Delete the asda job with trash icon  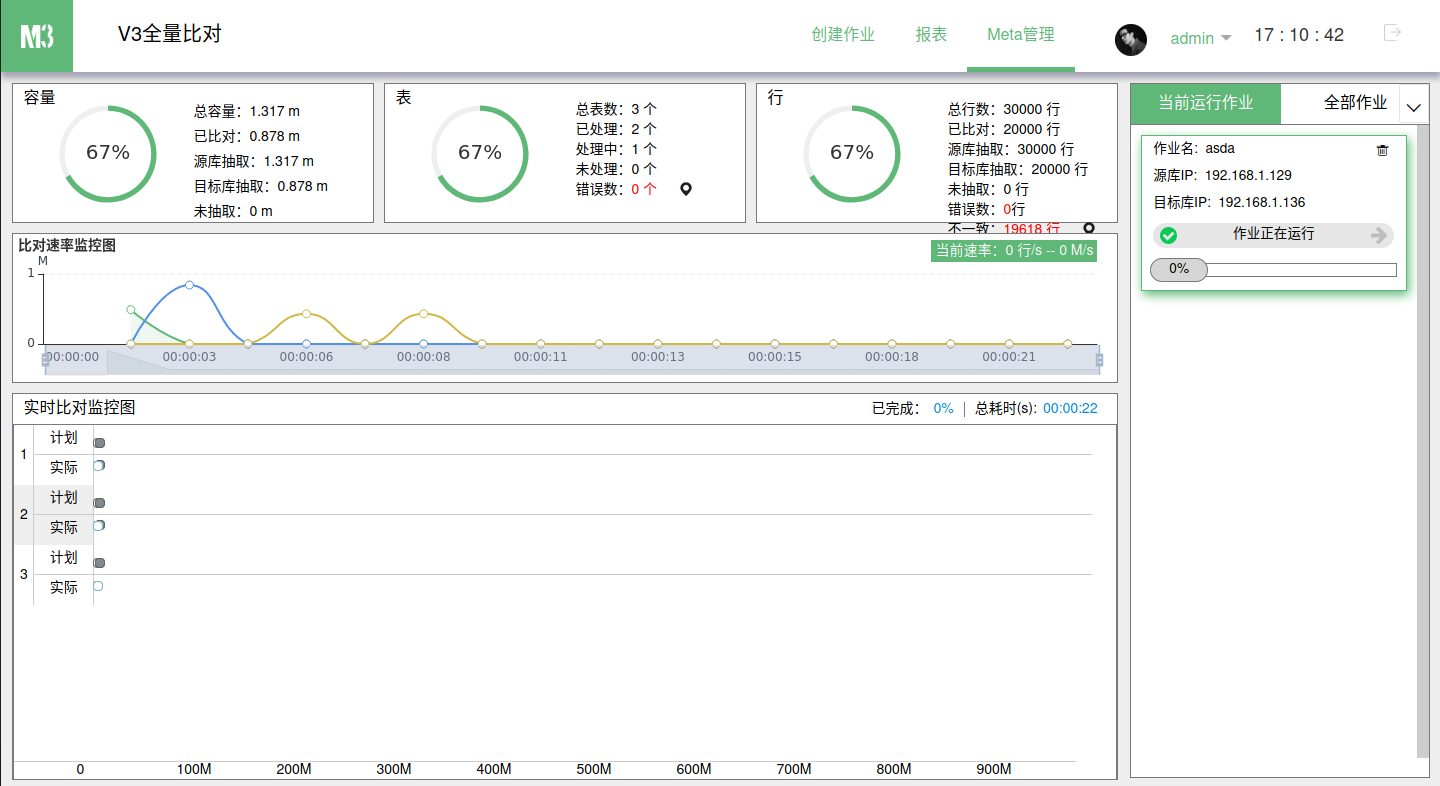click(1383, 150)
